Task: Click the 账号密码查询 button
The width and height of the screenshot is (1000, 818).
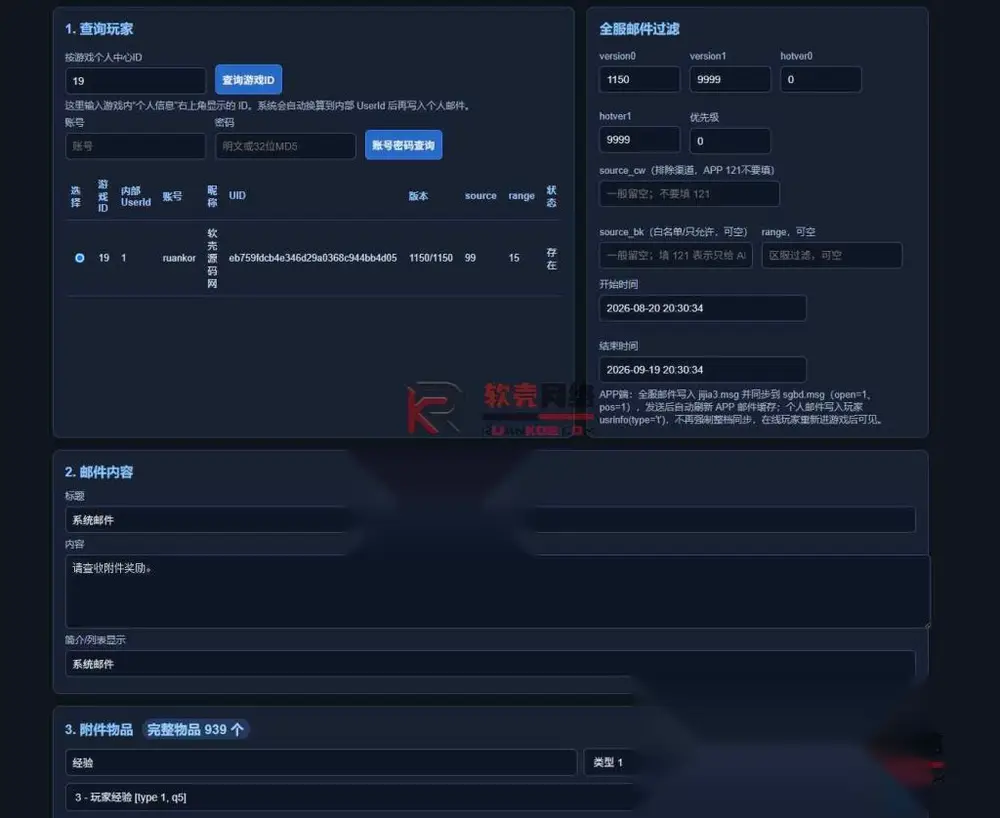Action: tap(403, 145)
